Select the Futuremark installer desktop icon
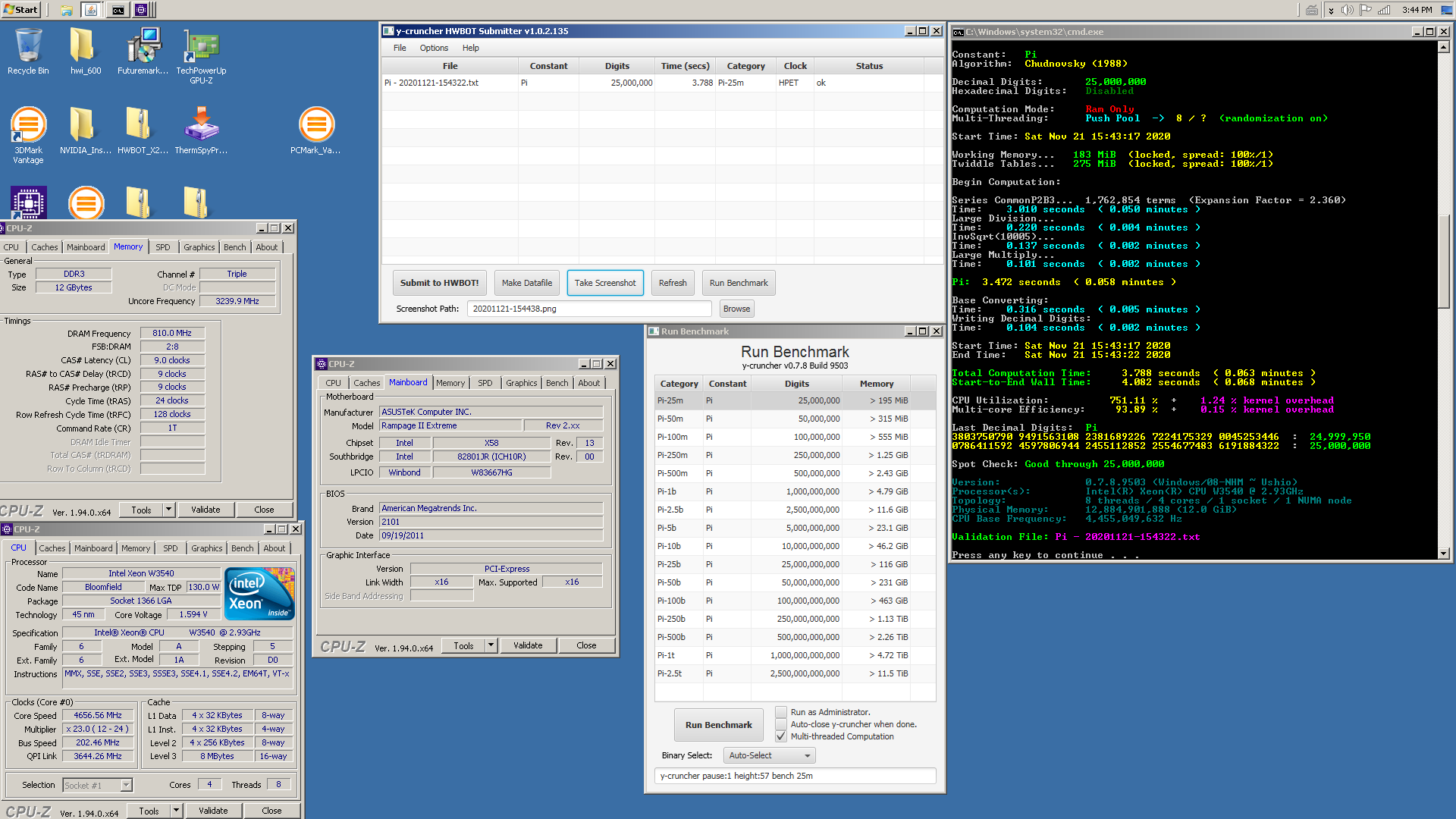Screen dimensions: 1456x819 point(143,51)
